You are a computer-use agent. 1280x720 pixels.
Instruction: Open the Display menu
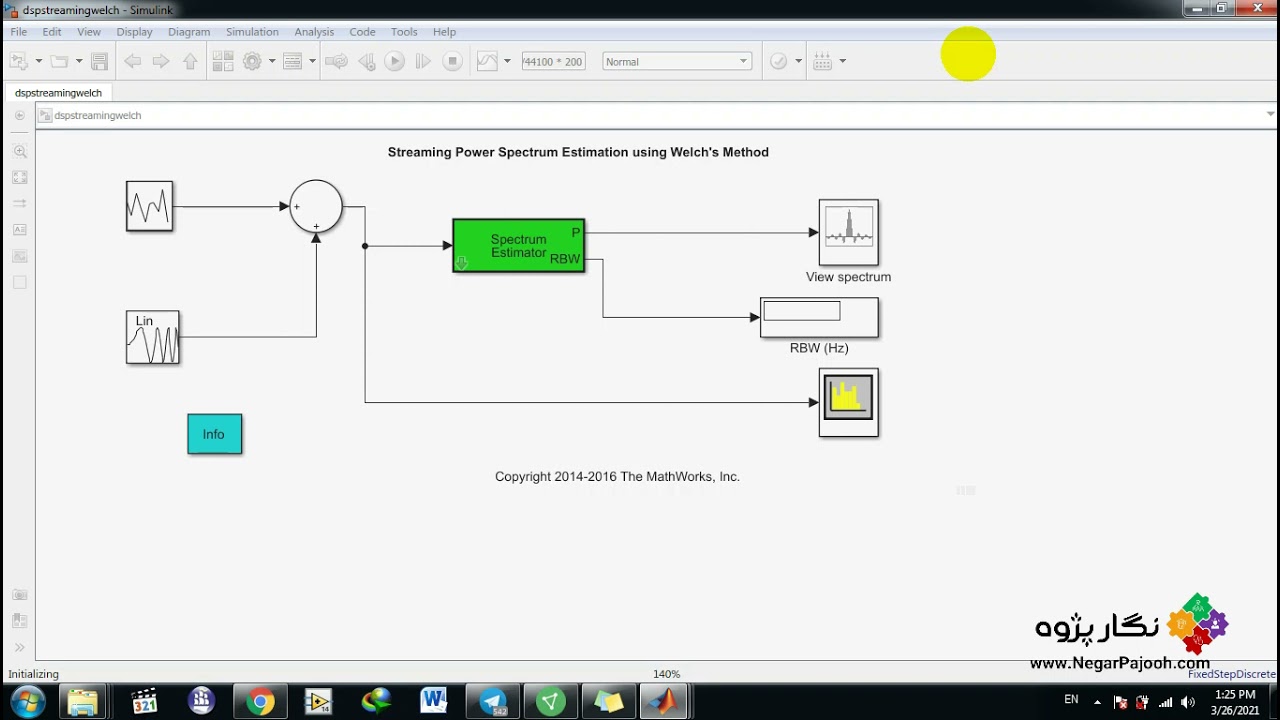tap(134, 32)
